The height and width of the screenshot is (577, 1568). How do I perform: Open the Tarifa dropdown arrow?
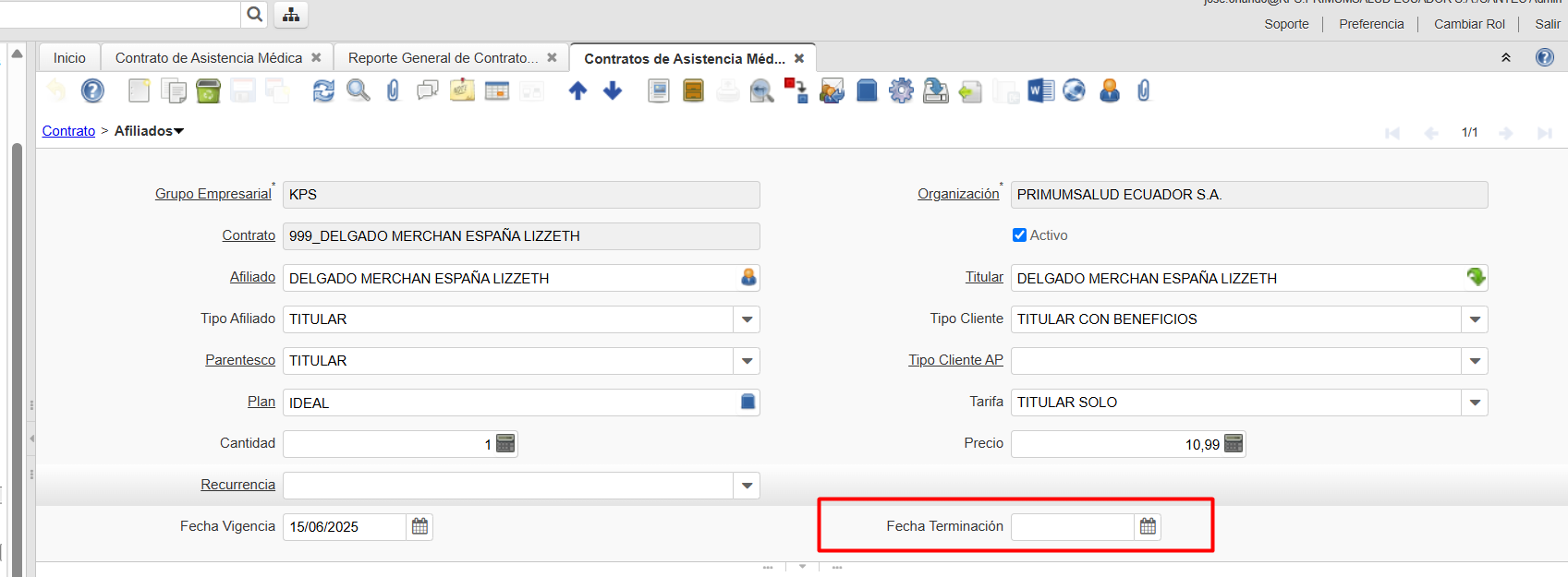[x=1475, y=403]
